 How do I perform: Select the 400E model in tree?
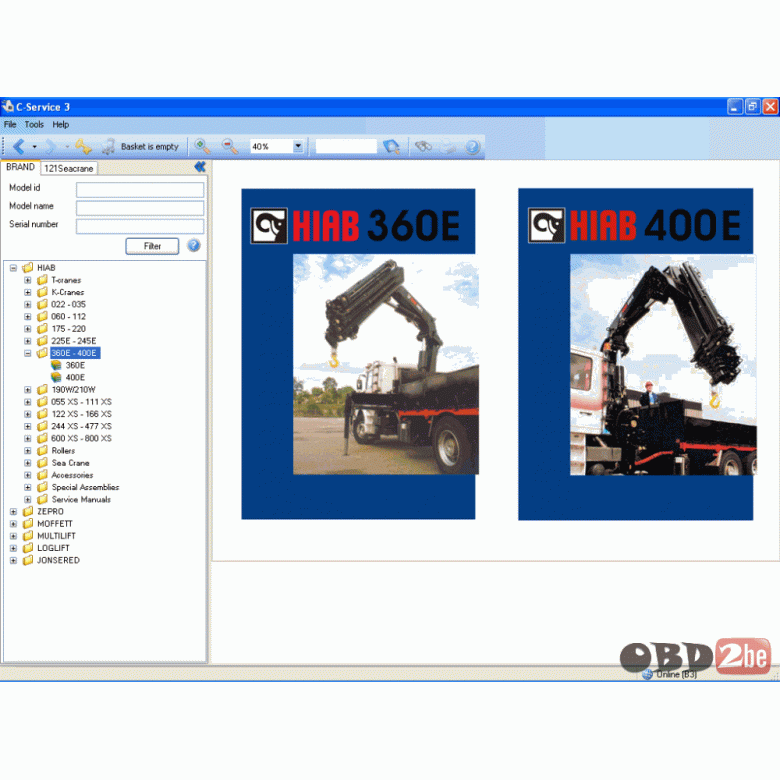[75, 378]
